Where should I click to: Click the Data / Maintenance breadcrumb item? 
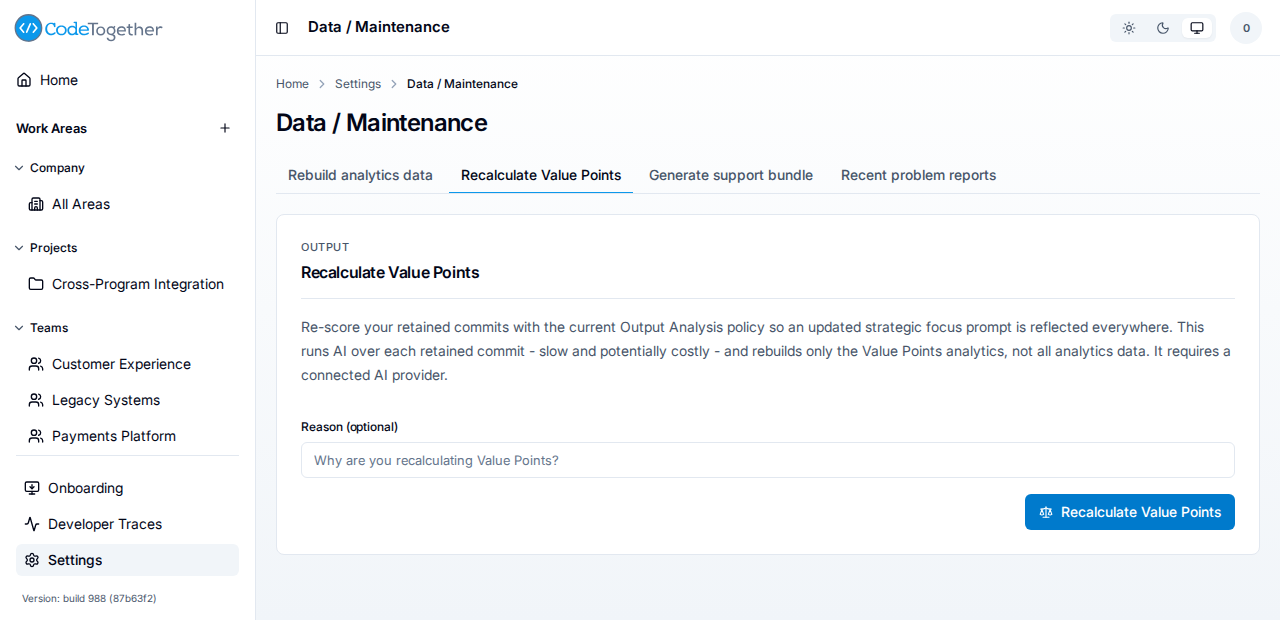(x=462, y=84)
